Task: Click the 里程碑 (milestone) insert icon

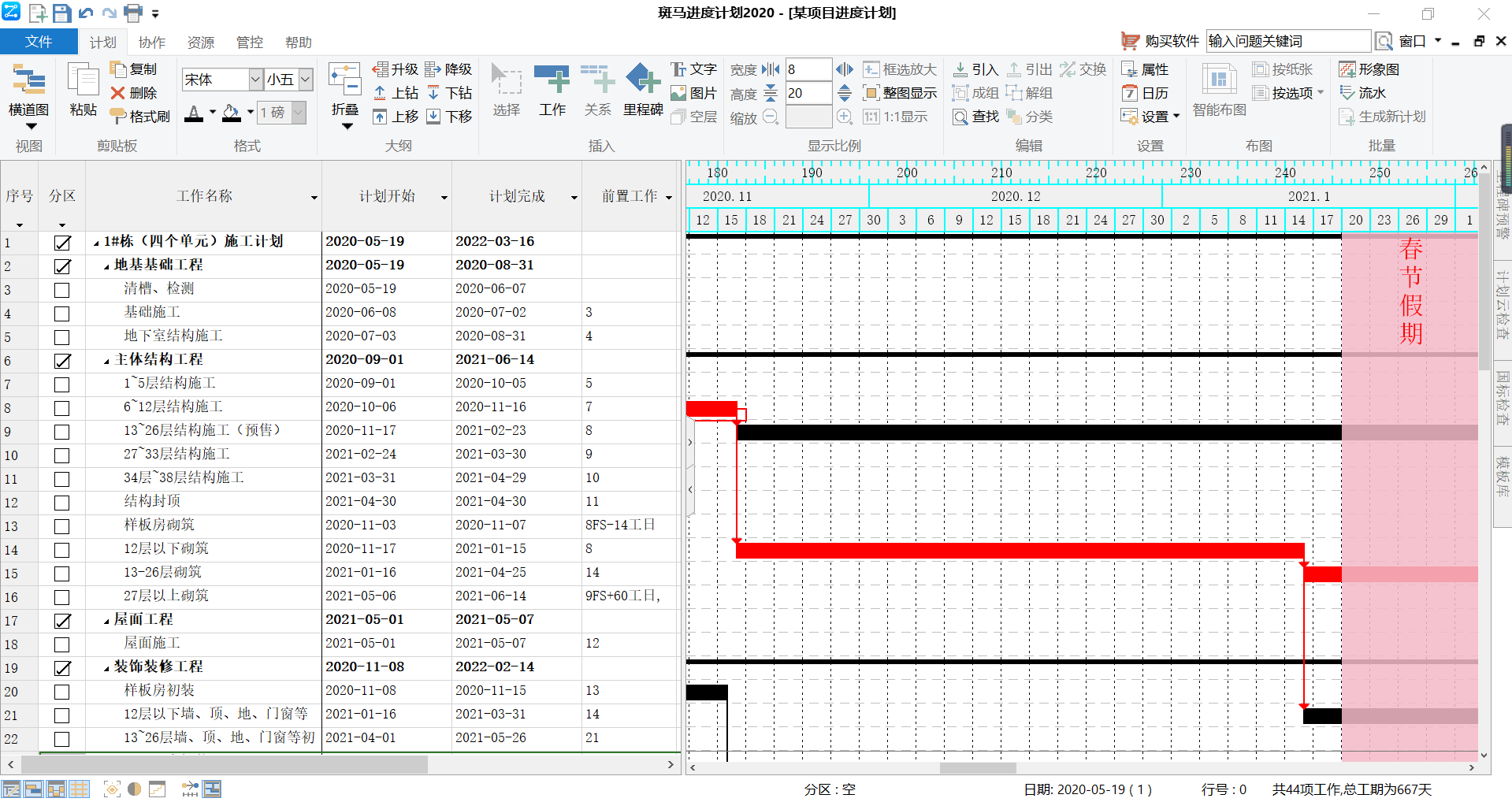Action: tap(643, 81)
